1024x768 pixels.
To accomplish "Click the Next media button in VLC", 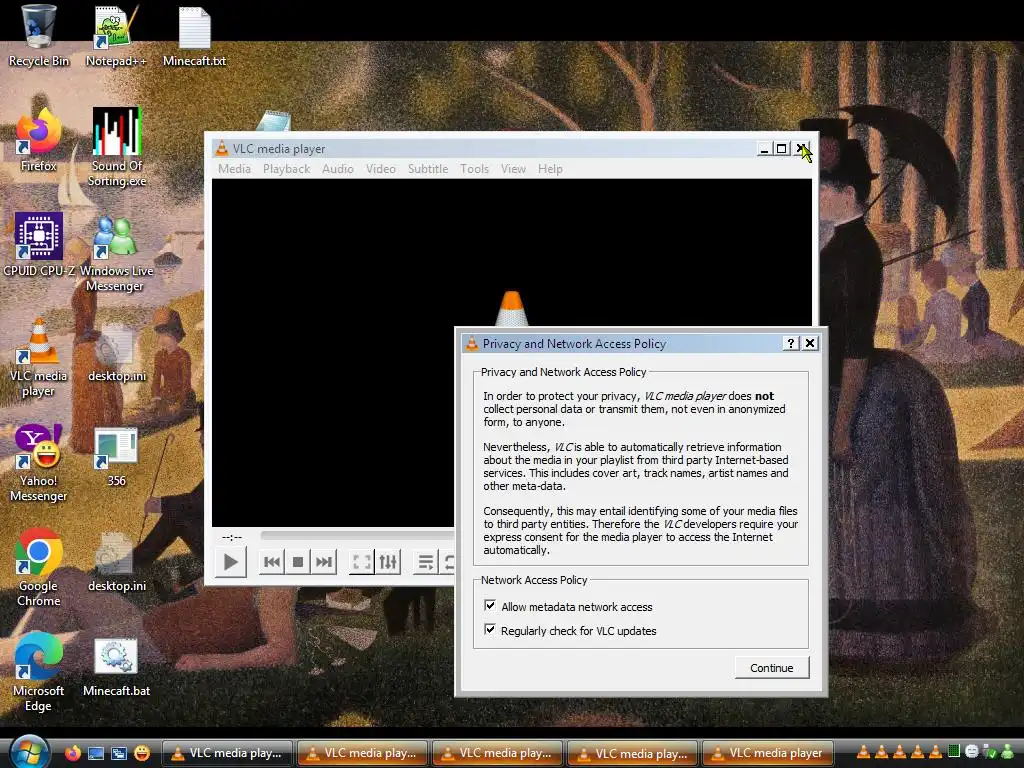I will coord(324,562).
